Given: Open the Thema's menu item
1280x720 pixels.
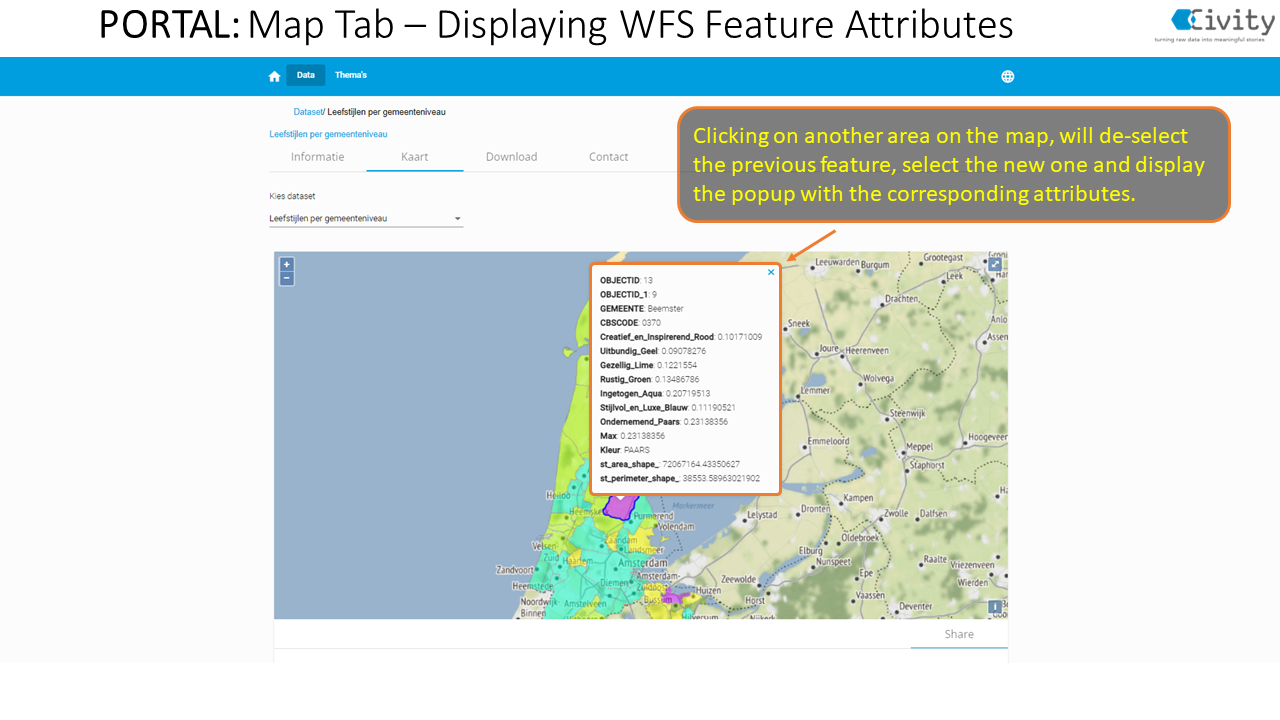Looking at the screenshot, I should 351,75.
